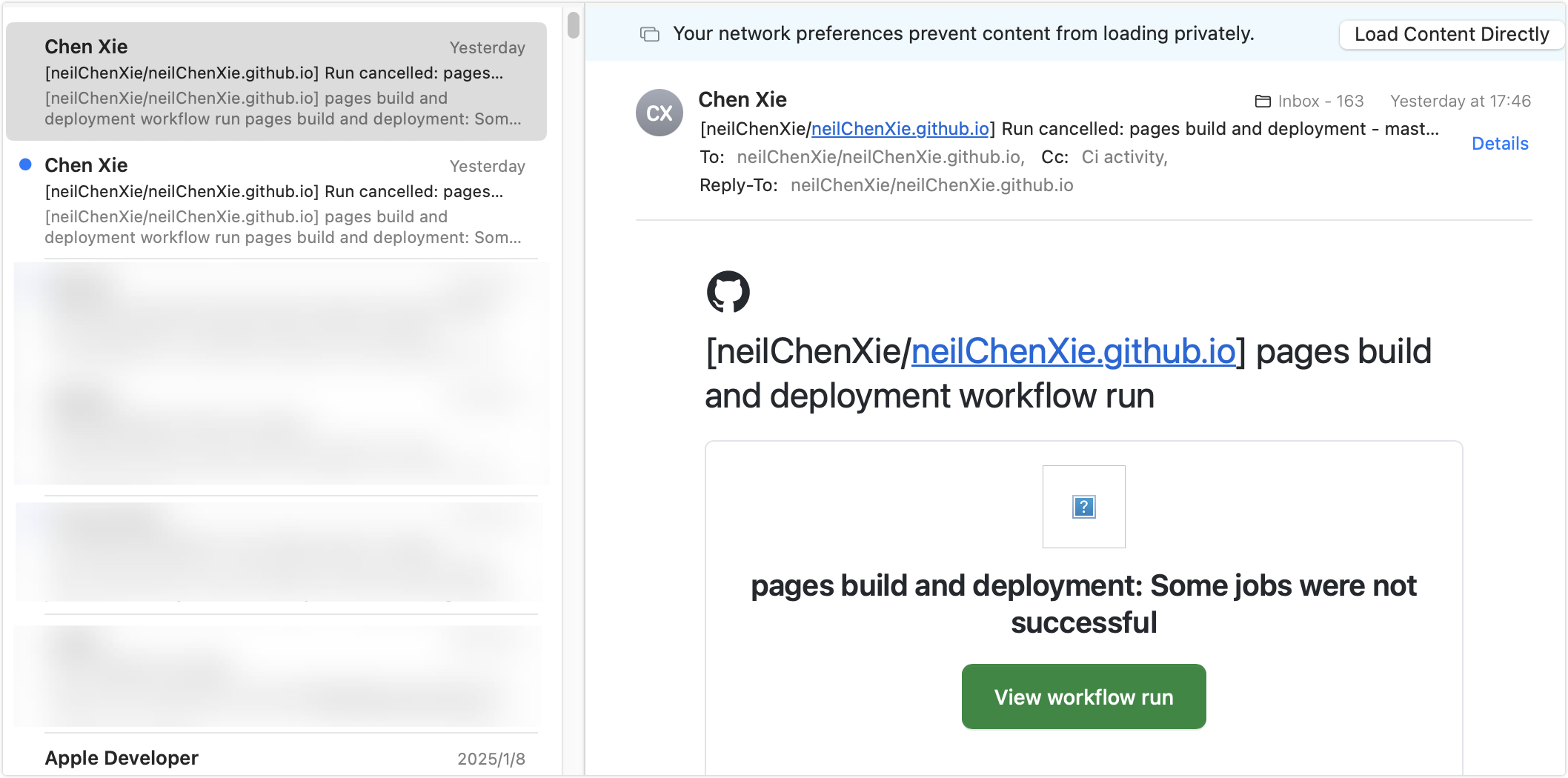Screen dimensions: 1568x778
Task: Click the blue unread dot indicator
Action: (25, 164)
